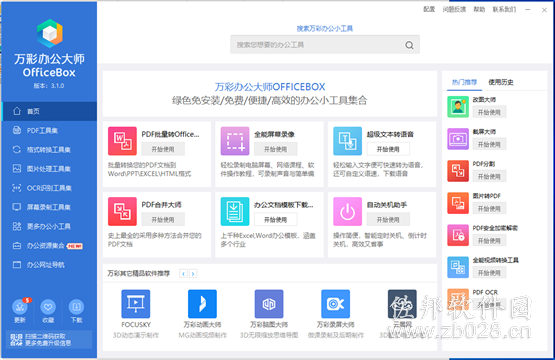
Task: Open 图片处理工具集 in sidebar
Action: pyautogui.click(x=49, y=168)
